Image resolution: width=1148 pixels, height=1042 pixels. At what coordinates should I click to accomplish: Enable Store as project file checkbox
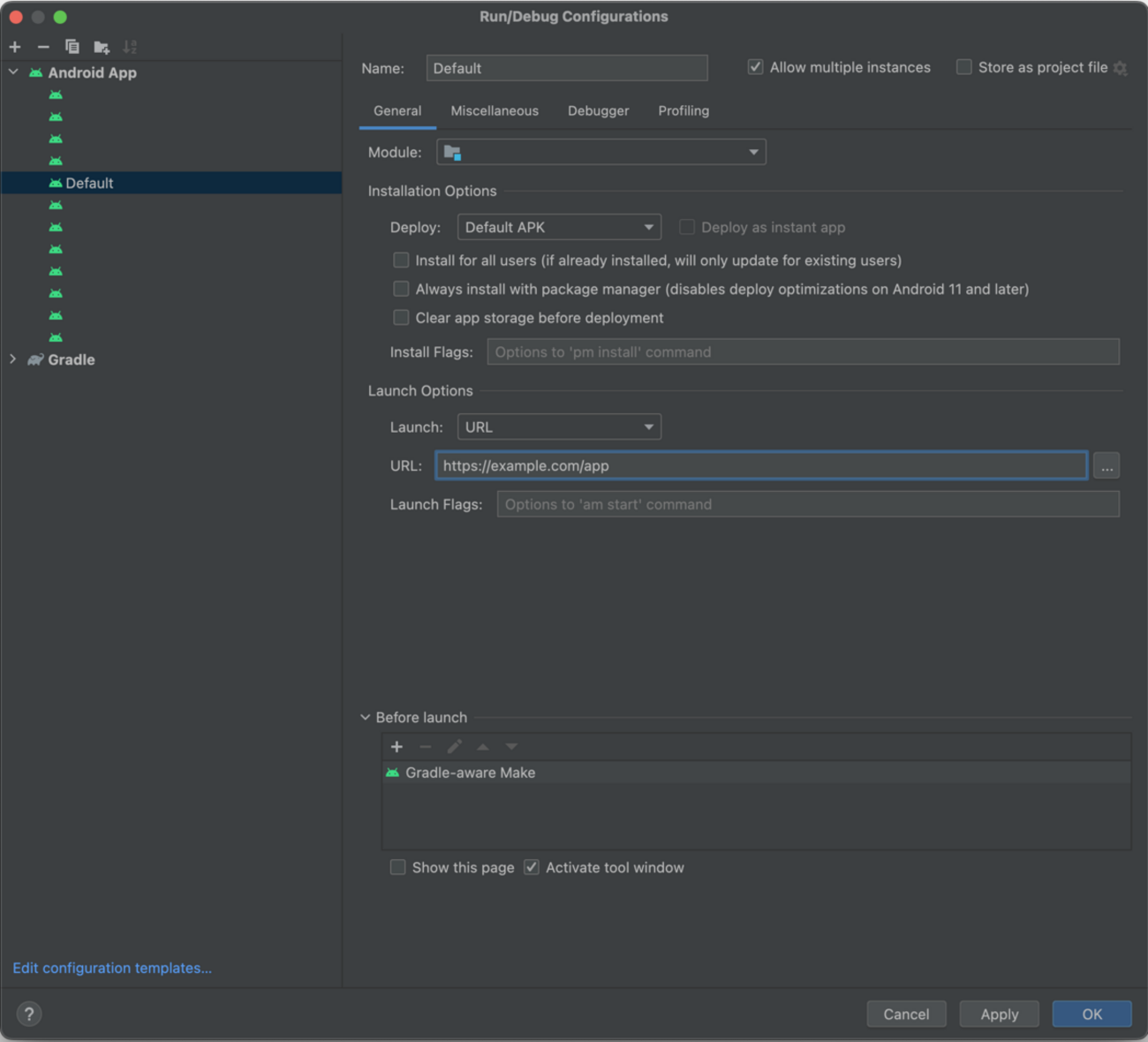point(964,67)
